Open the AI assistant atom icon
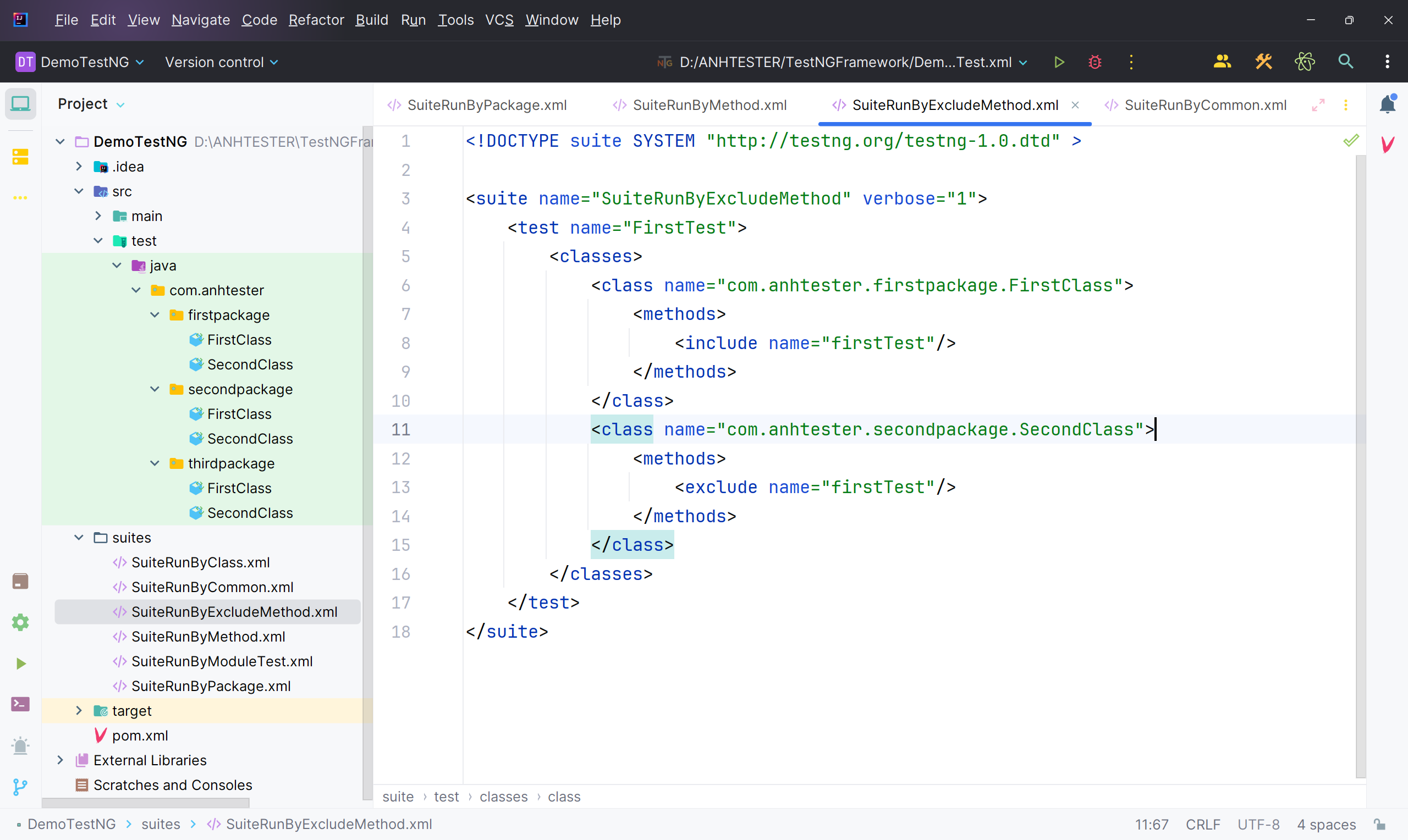1408x840 pixels. click(x=1305, y=62)
